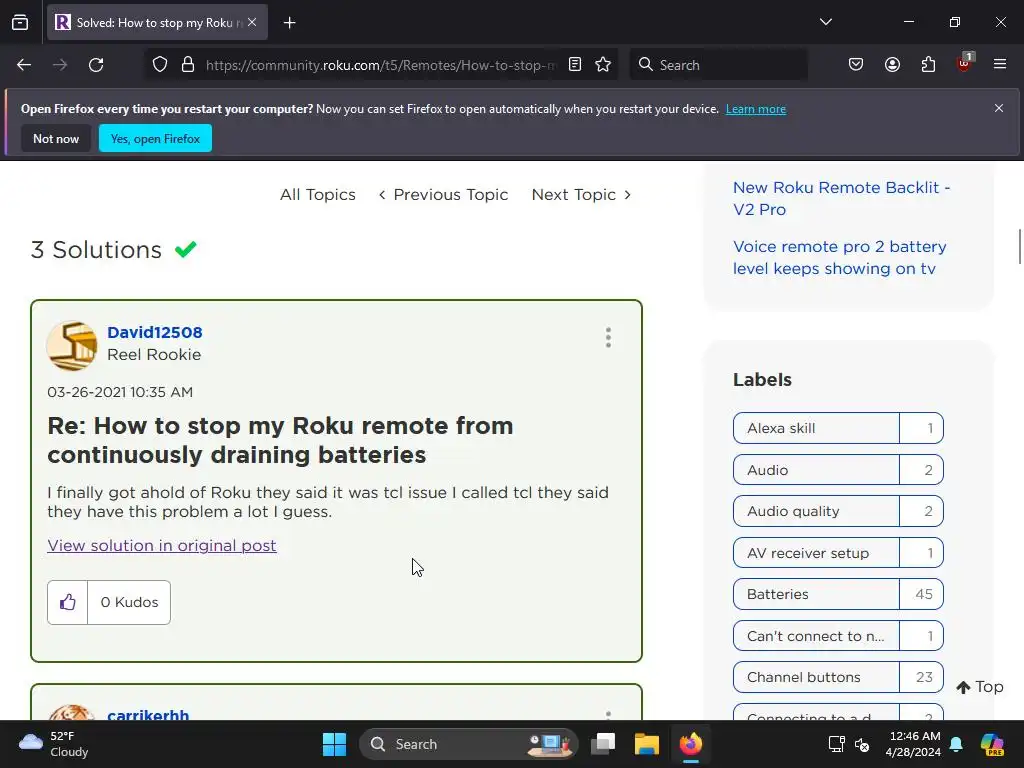Open the Firefox account icon
This screenshot has height=768, width=1024.
892,65
